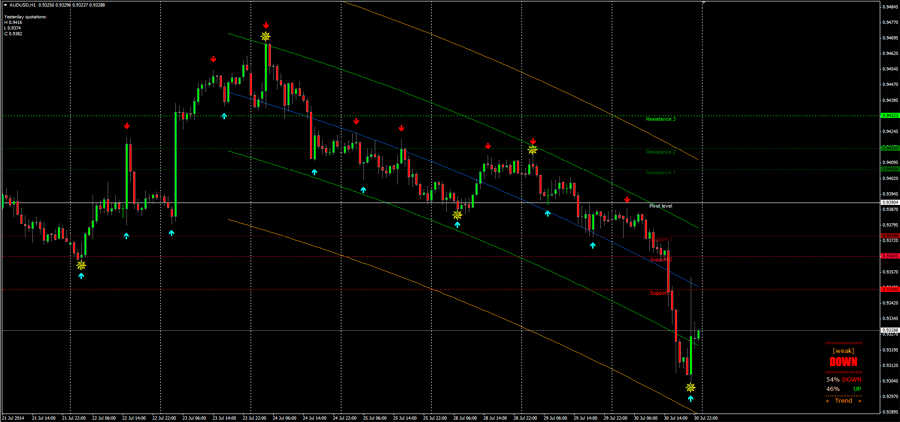Click the current price tag on the price axis
This screenshot has width=900, height=422.
click(889, 330)
